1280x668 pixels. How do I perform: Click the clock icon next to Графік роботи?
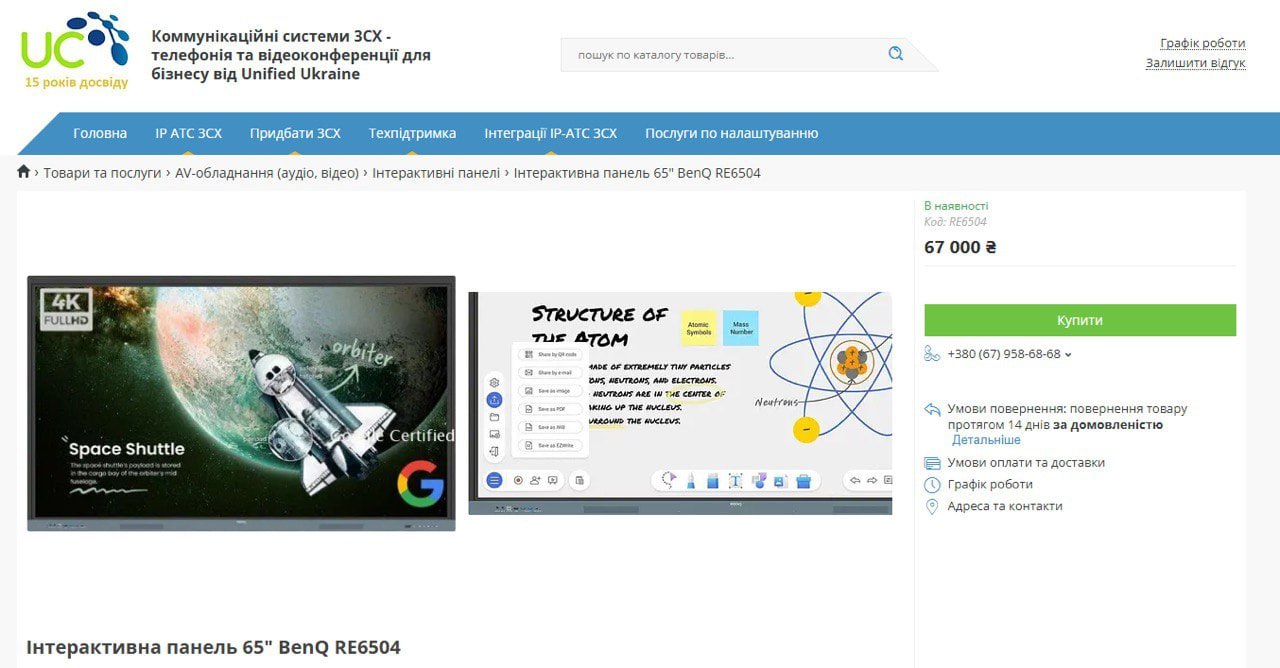[932, 485]
